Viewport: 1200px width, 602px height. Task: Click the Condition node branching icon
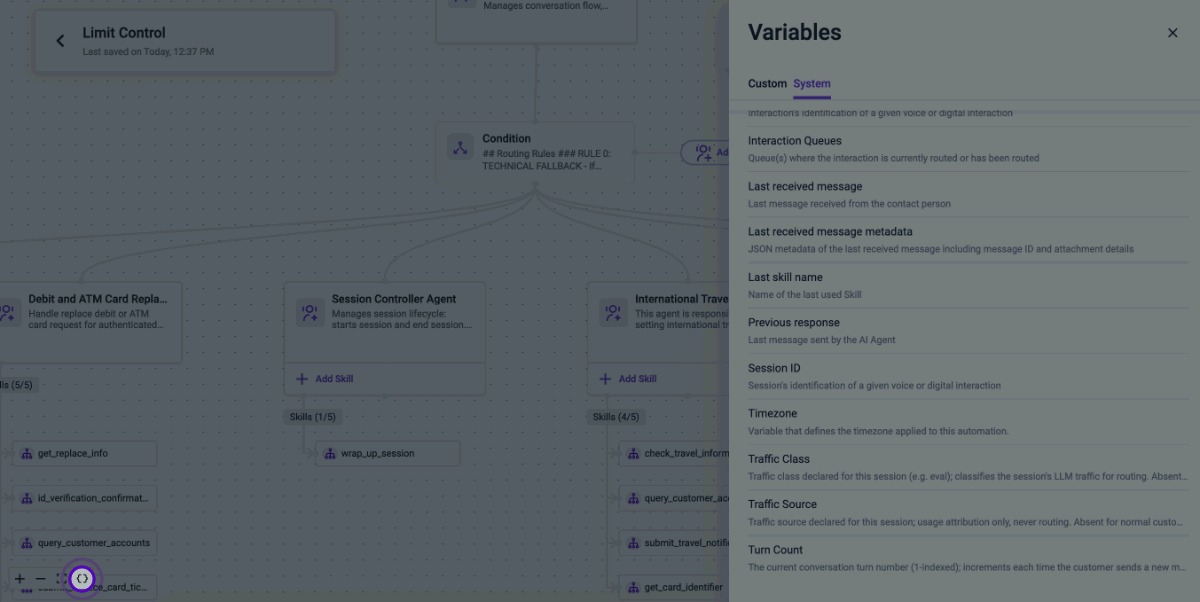460,148
